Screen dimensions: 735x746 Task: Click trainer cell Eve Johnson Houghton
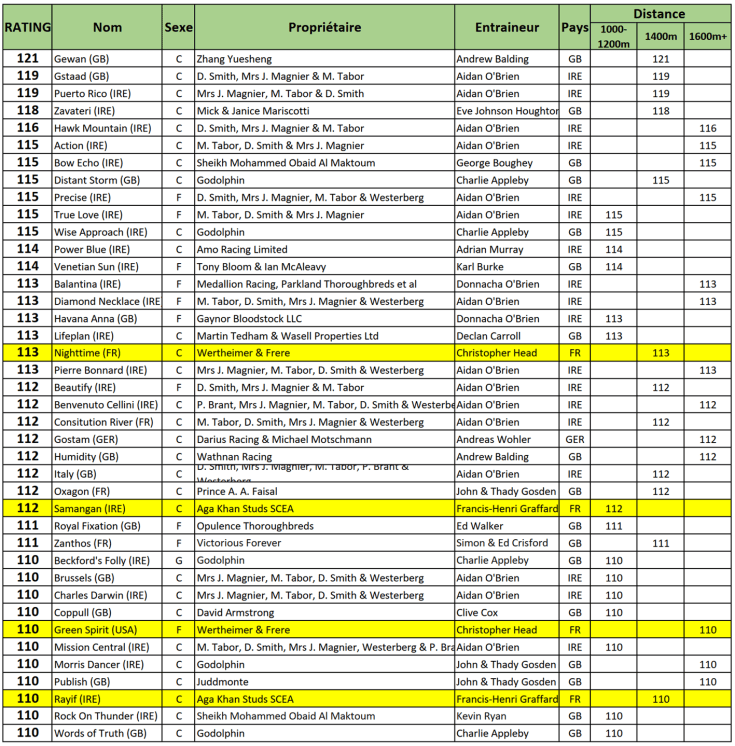point(507,111)
